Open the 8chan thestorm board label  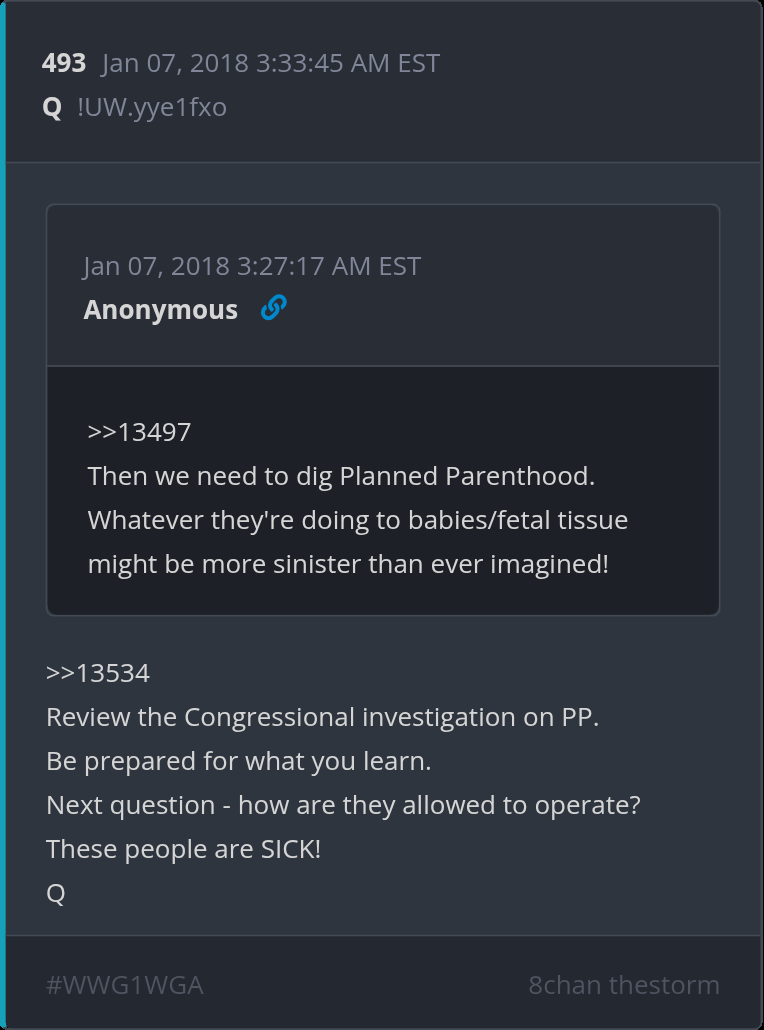tap(623, 985)
